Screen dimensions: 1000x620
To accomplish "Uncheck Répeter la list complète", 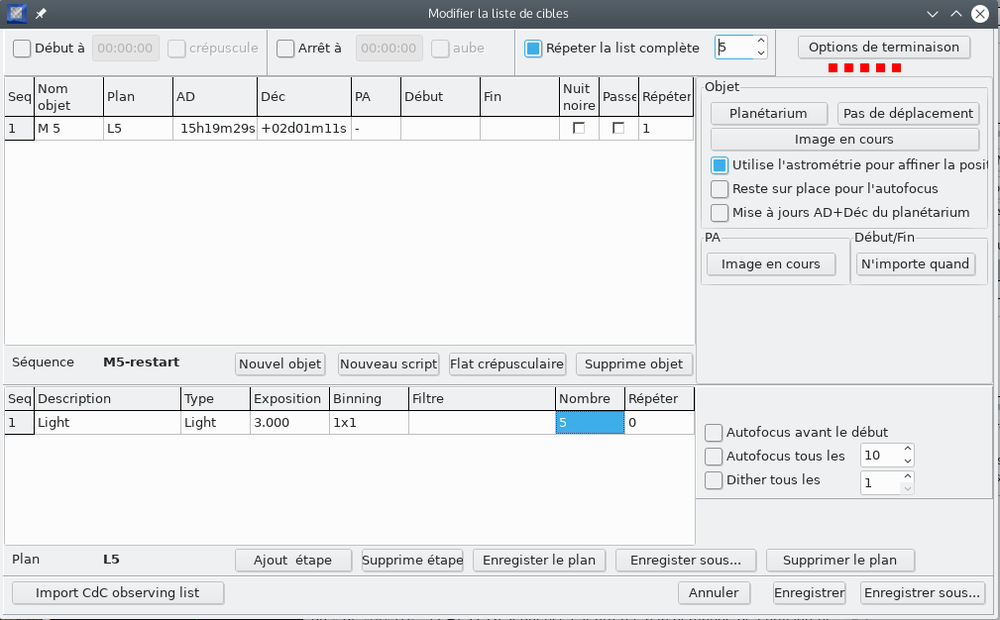I will [x=533, y=48].
